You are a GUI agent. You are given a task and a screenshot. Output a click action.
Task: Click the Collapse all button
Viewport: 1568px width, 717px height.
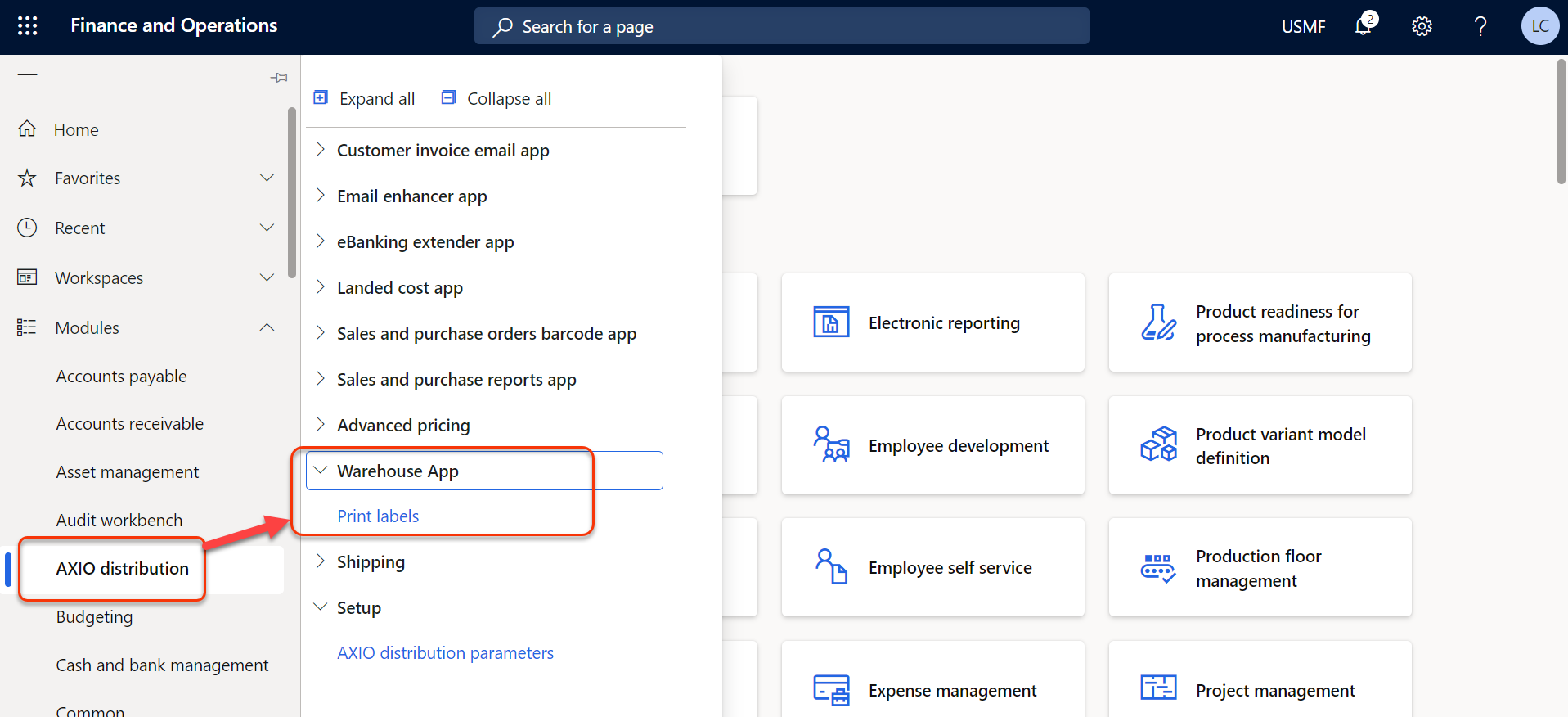[x=496, y=99]
